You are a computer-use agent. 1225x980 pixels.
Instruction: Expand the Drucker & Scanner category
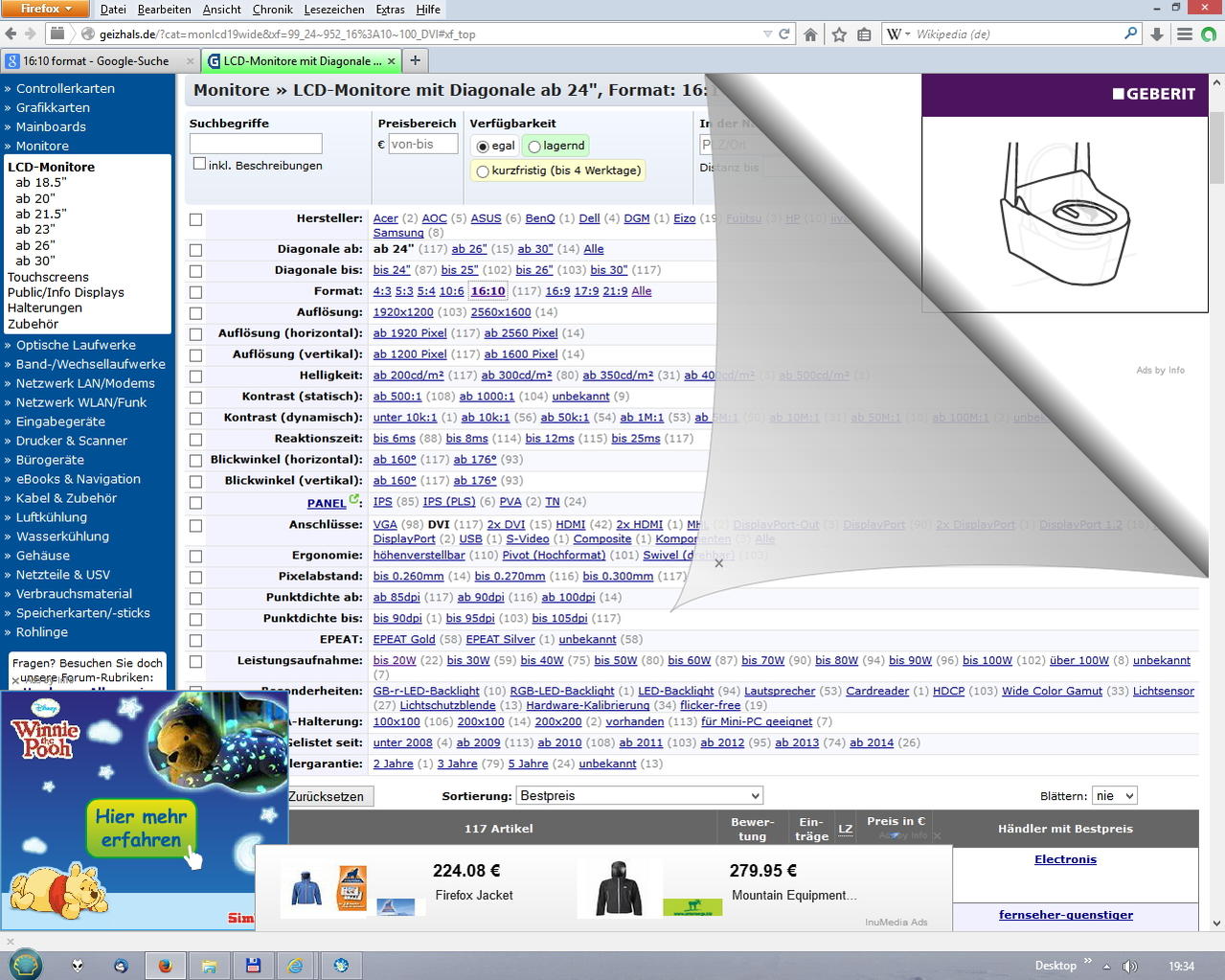[x=72, y=441]
